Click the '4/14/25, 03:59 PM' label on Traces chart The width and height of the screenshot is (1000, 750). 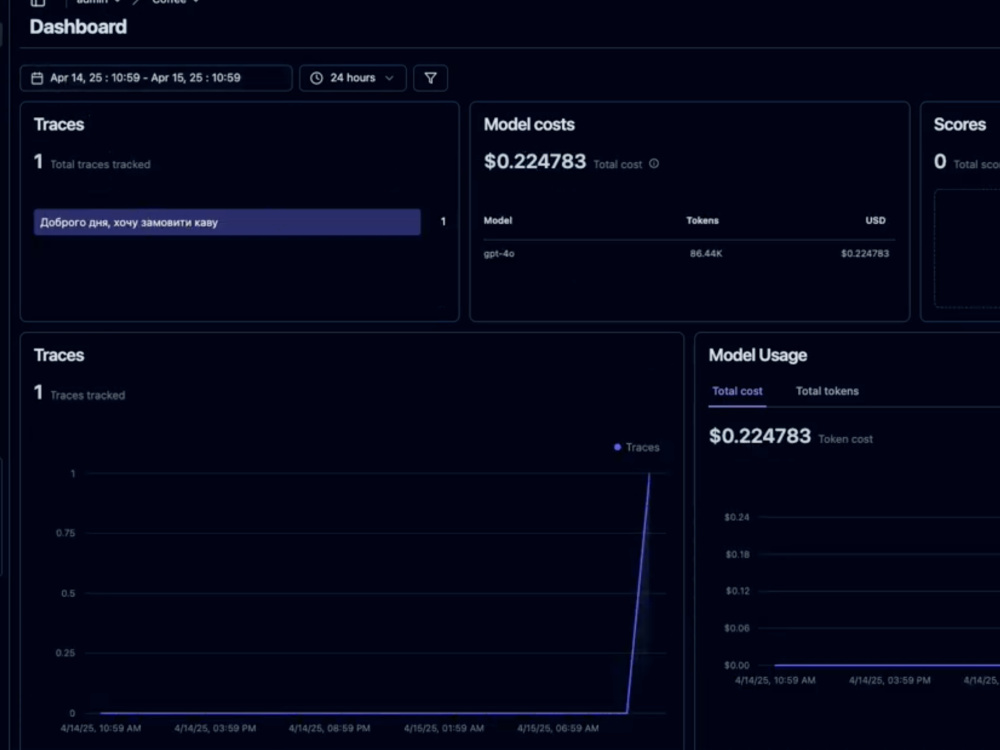pyautogui.click(x=215, y=728)
